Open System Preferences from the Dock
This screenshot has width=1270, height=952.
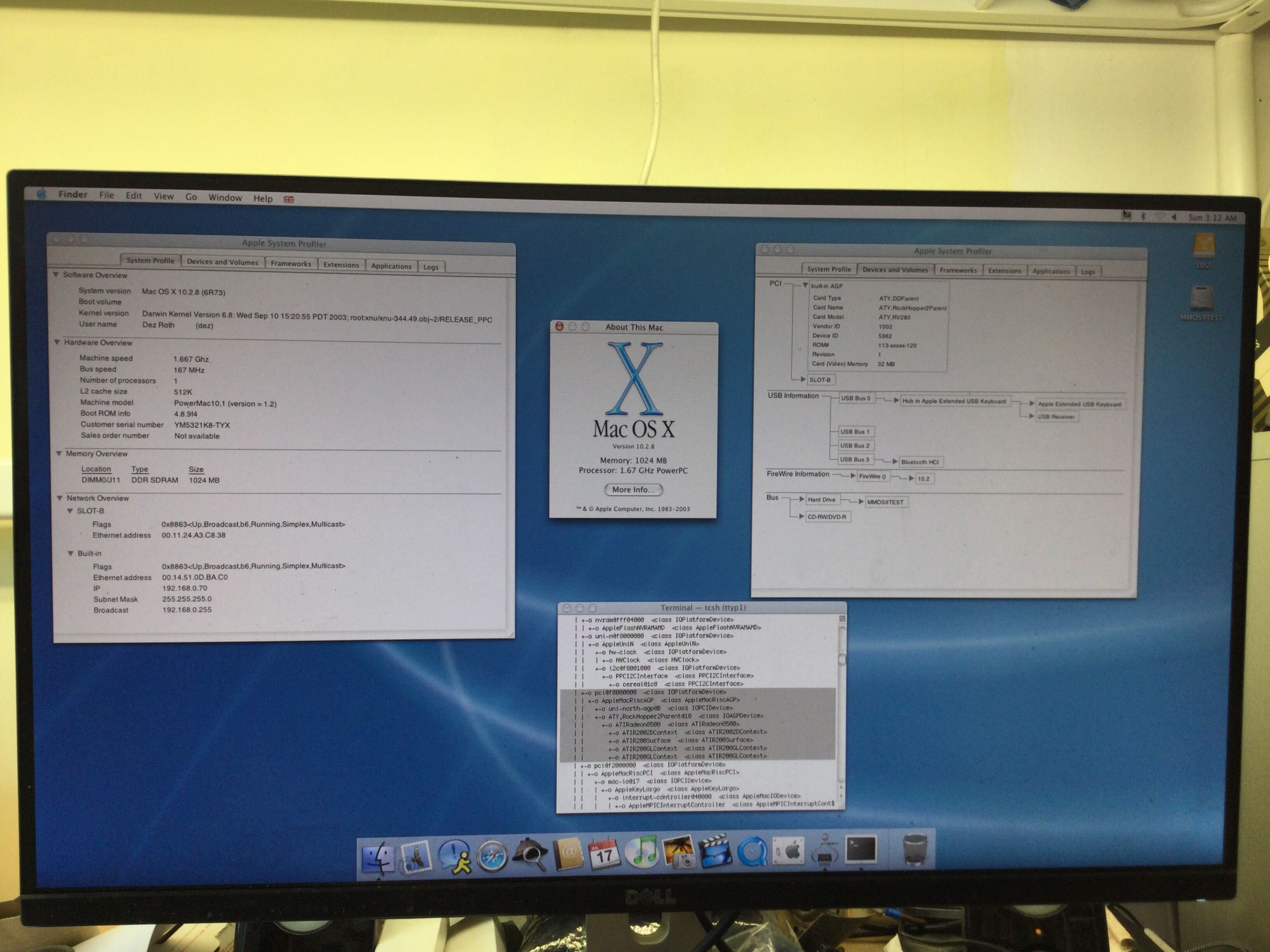tap(789, 850)
